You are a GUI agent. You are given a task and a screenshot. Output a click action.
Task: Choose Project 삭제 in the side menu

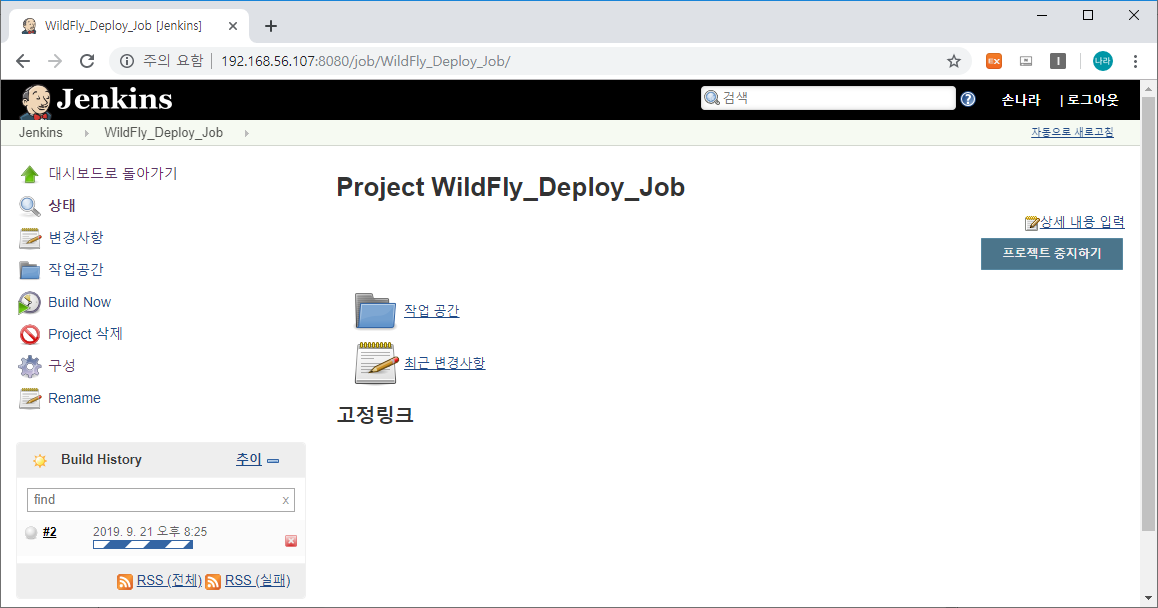[85, 334]
